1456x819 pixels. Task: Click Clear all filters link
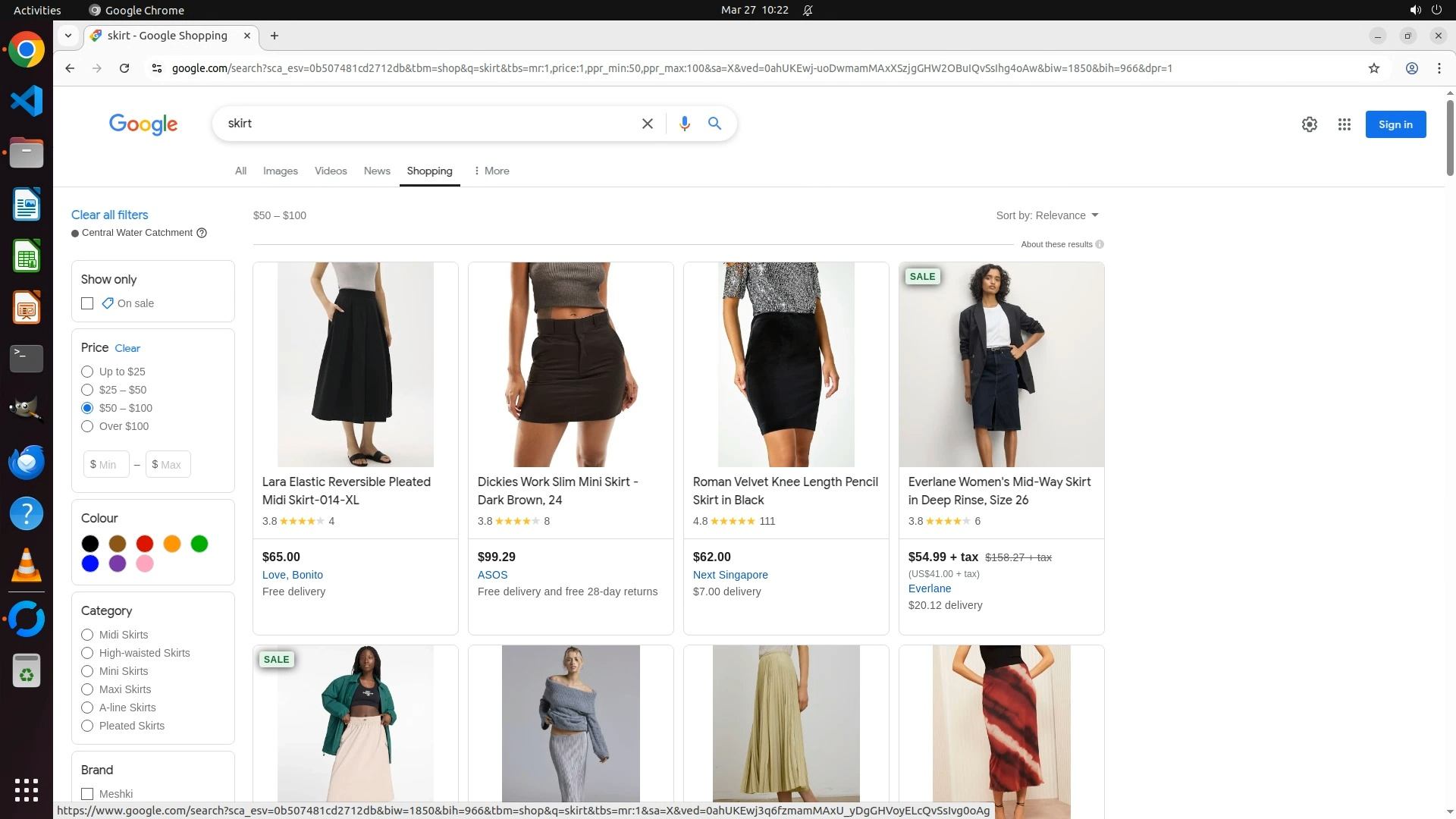pyautogui.click(x=109, y=215)
